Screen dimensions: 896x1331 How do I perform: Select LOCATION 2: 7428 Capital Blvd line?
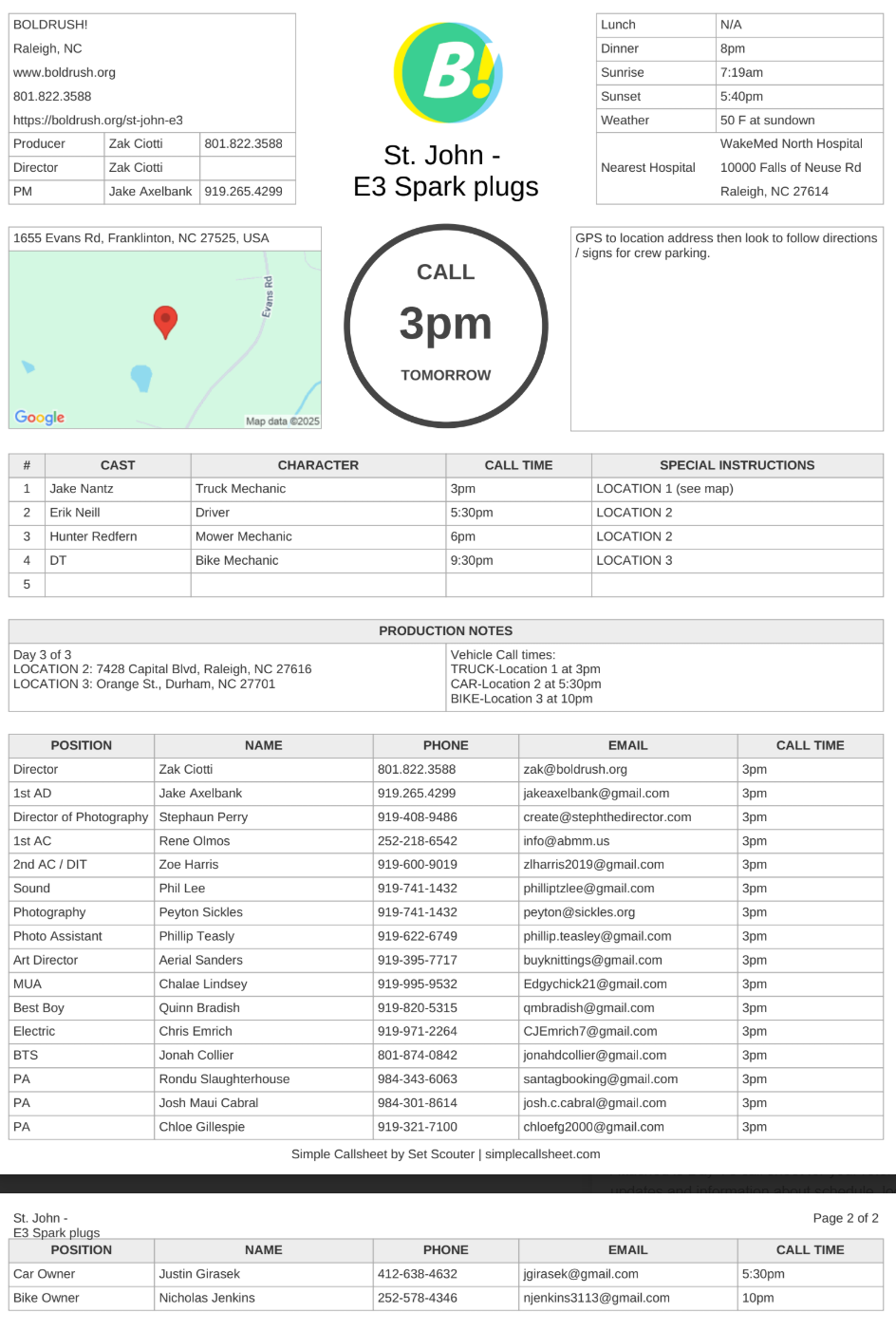coord(162,669)
